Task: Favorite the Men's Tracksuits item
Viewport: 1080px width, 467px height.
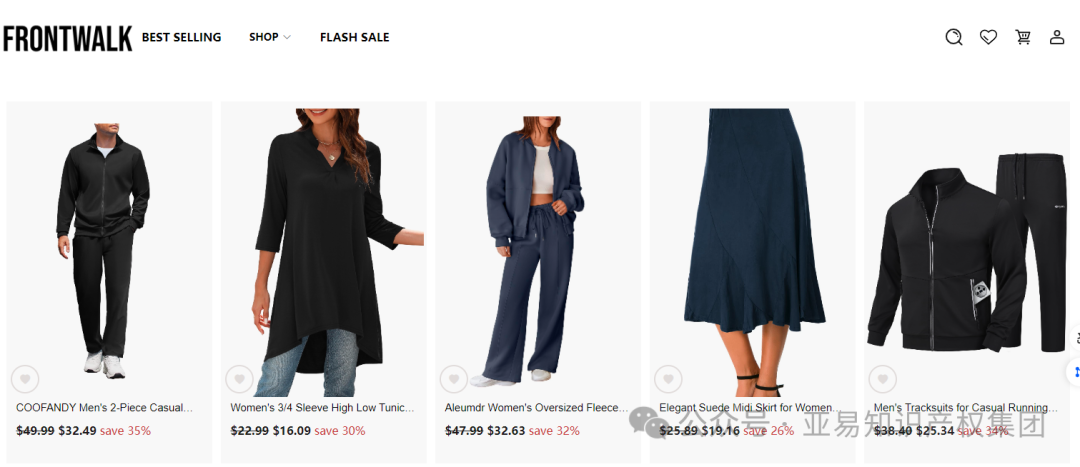Action: tap(882, 379)
